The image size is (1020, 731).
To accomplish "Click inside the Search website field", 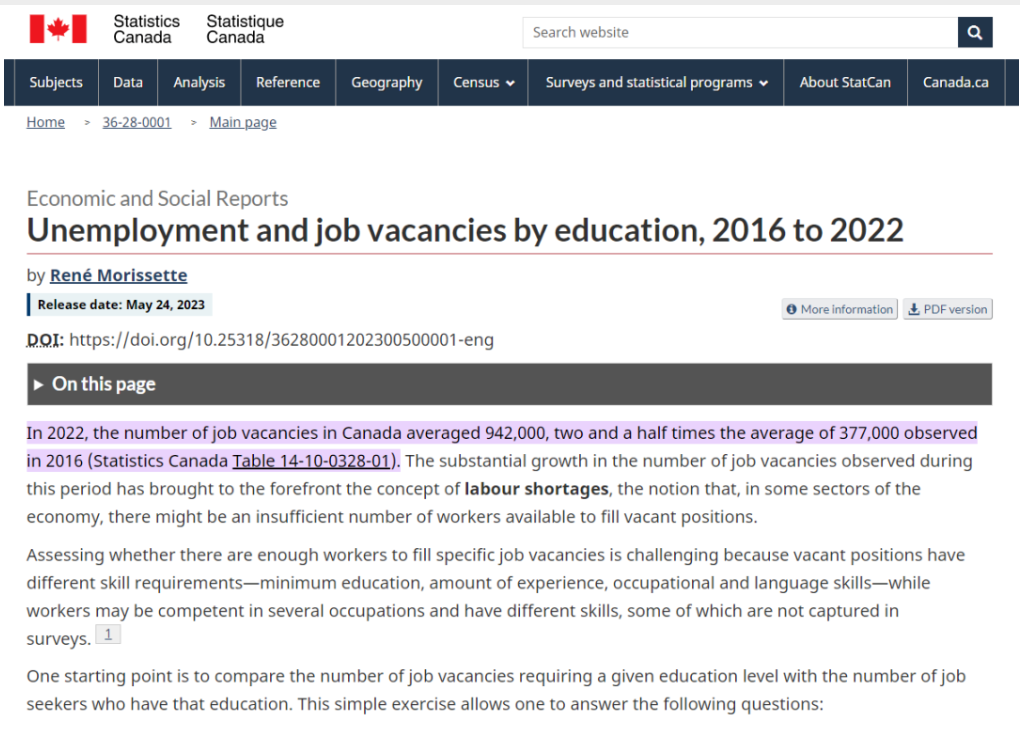I will 740,32.
